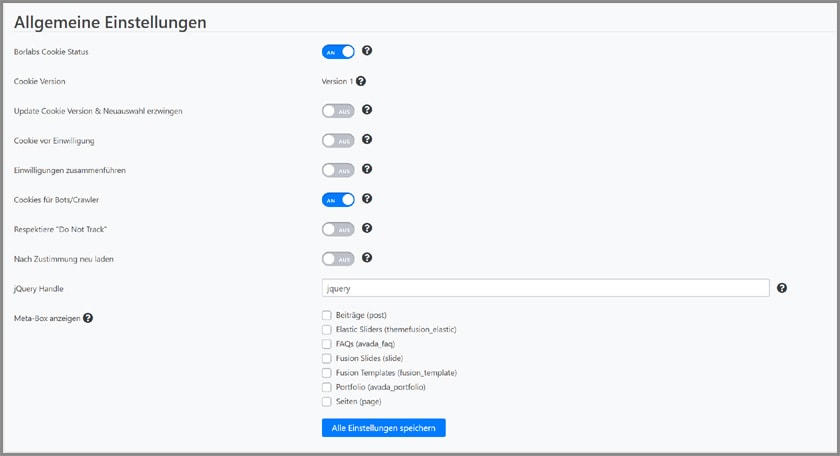Show help for Cookie vor Einwilligung

[x=367, y=140]
